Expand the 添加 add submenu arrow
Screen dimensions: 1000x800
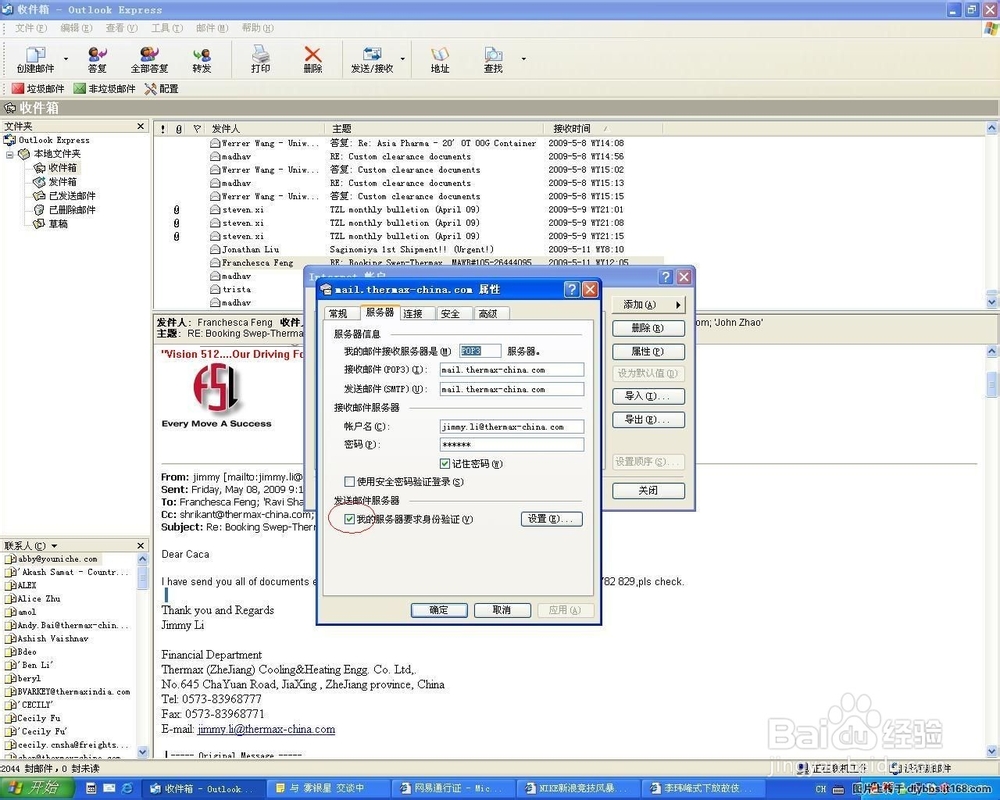tap(678, 305)
